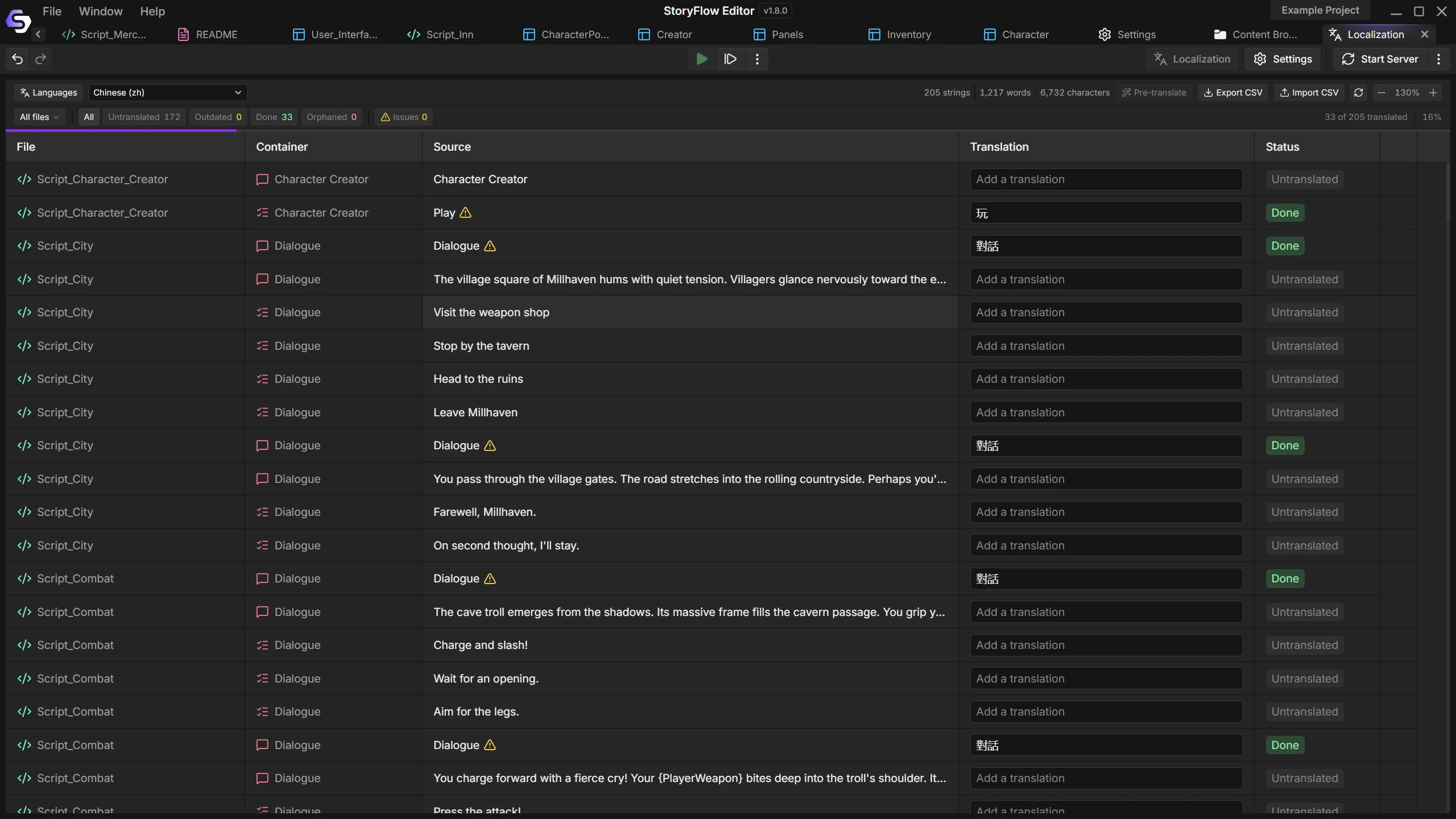1456x819 pixels.
Task: Filter by Untranslated 172 strings
Action: click(x=144, y=117)
